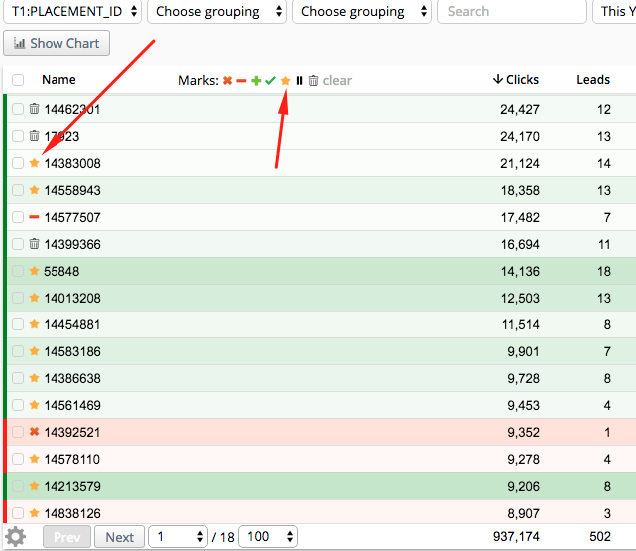Click the Show Chart button
Image resolution: width=636 pixels, height=551 pixels.
click(x=57, y=44)
